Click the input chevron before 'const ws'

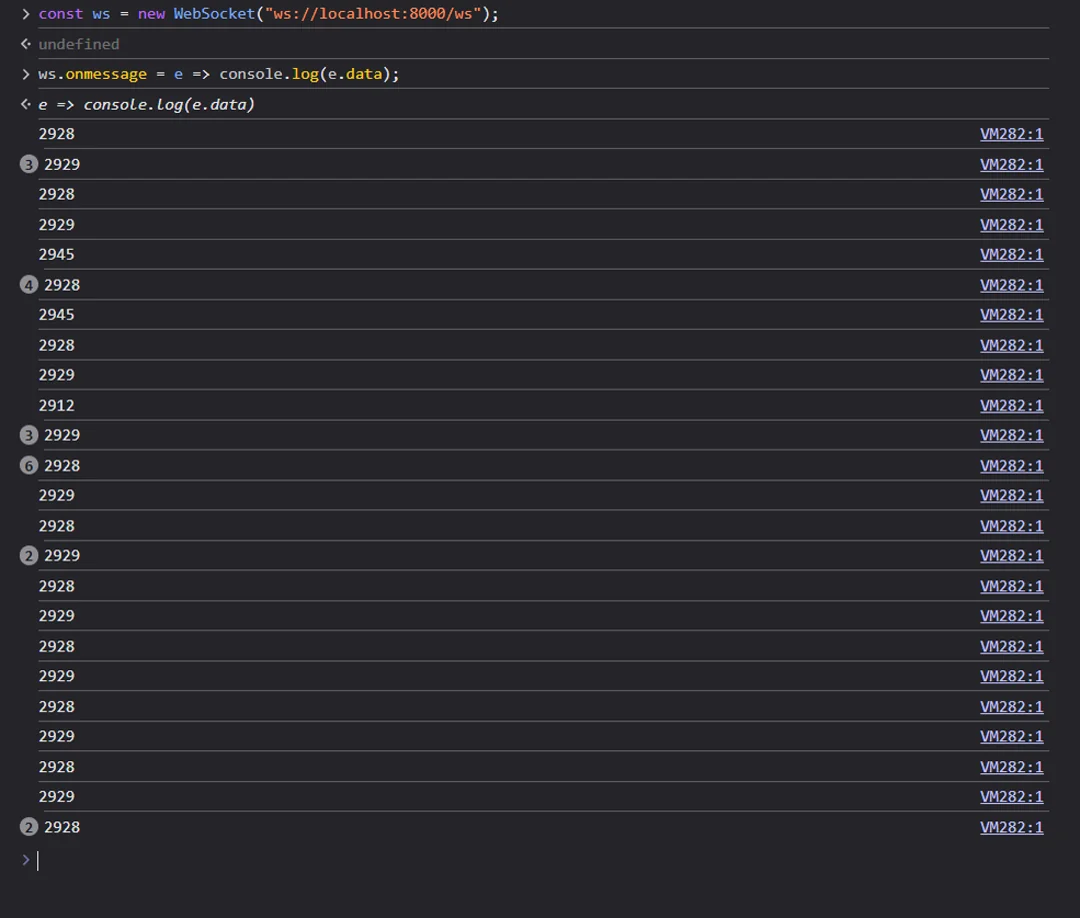[x=25, y=14]
